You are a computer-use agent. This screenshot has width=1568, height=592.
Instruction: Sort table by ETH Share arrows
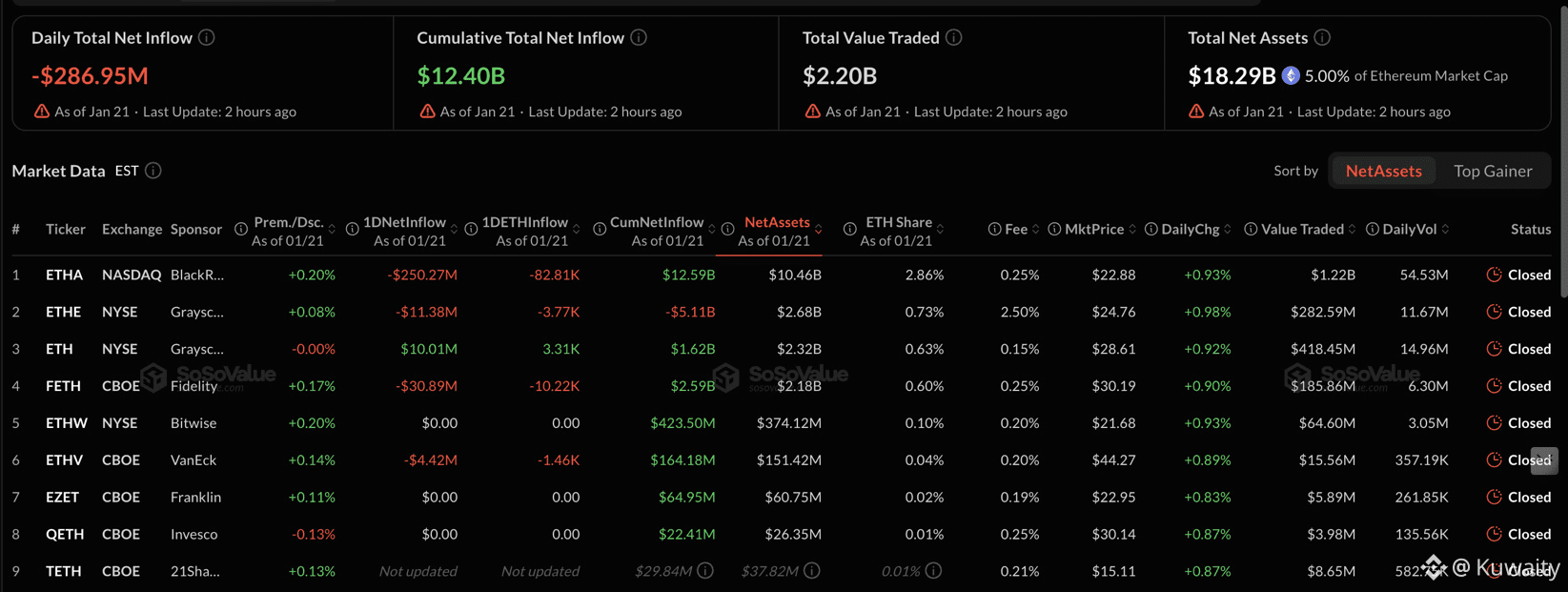940,230
